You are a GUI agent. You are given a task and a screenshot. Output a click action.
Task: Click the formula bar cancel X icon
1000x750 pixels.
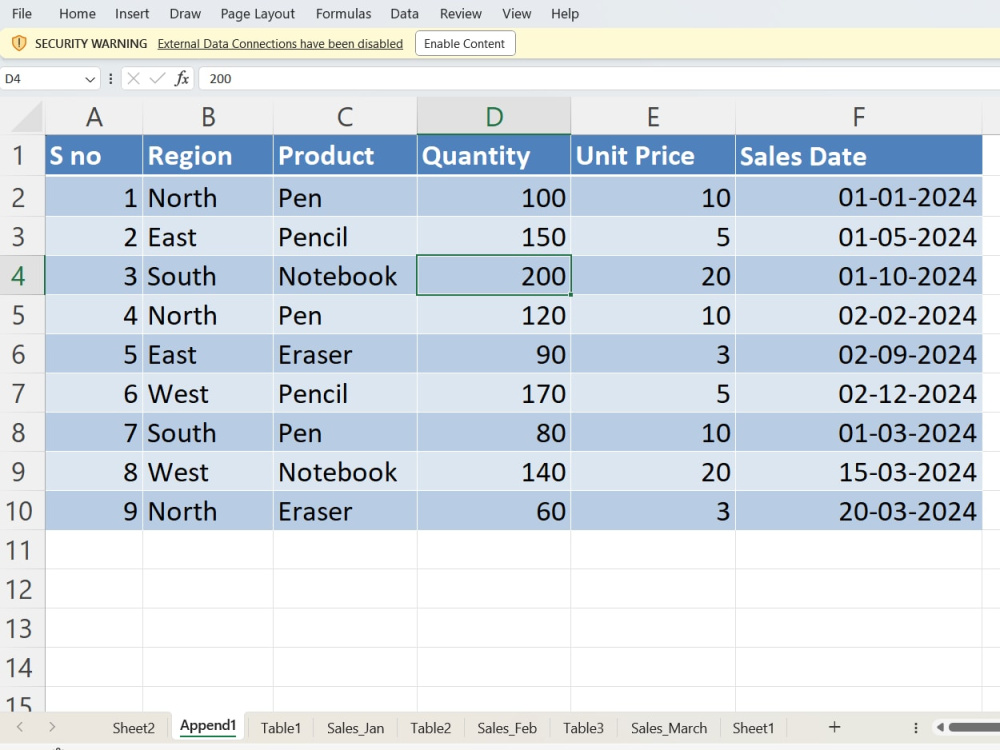click(x=133, y=78)
